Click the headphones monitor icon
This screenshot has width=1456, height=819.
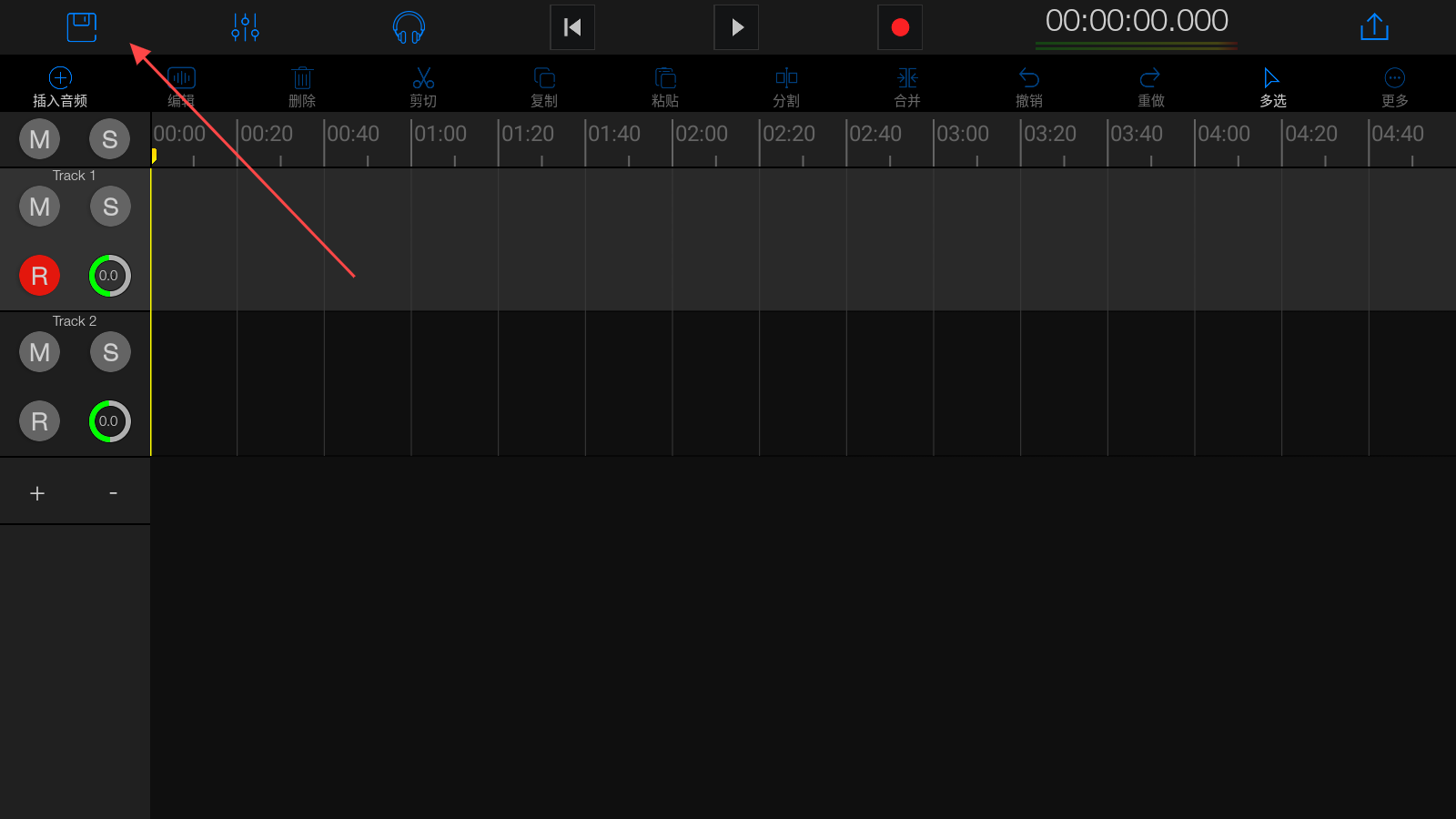(x=409, y=27)
